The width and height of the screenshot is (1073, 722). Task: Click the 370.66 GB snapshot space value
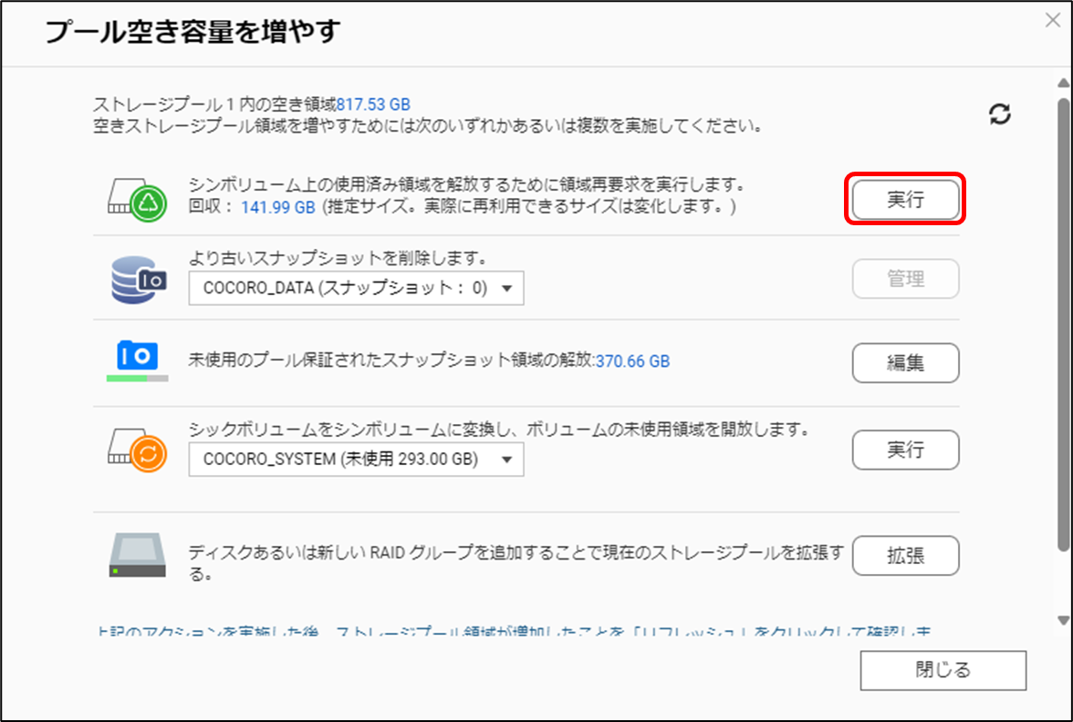point(632,360)
